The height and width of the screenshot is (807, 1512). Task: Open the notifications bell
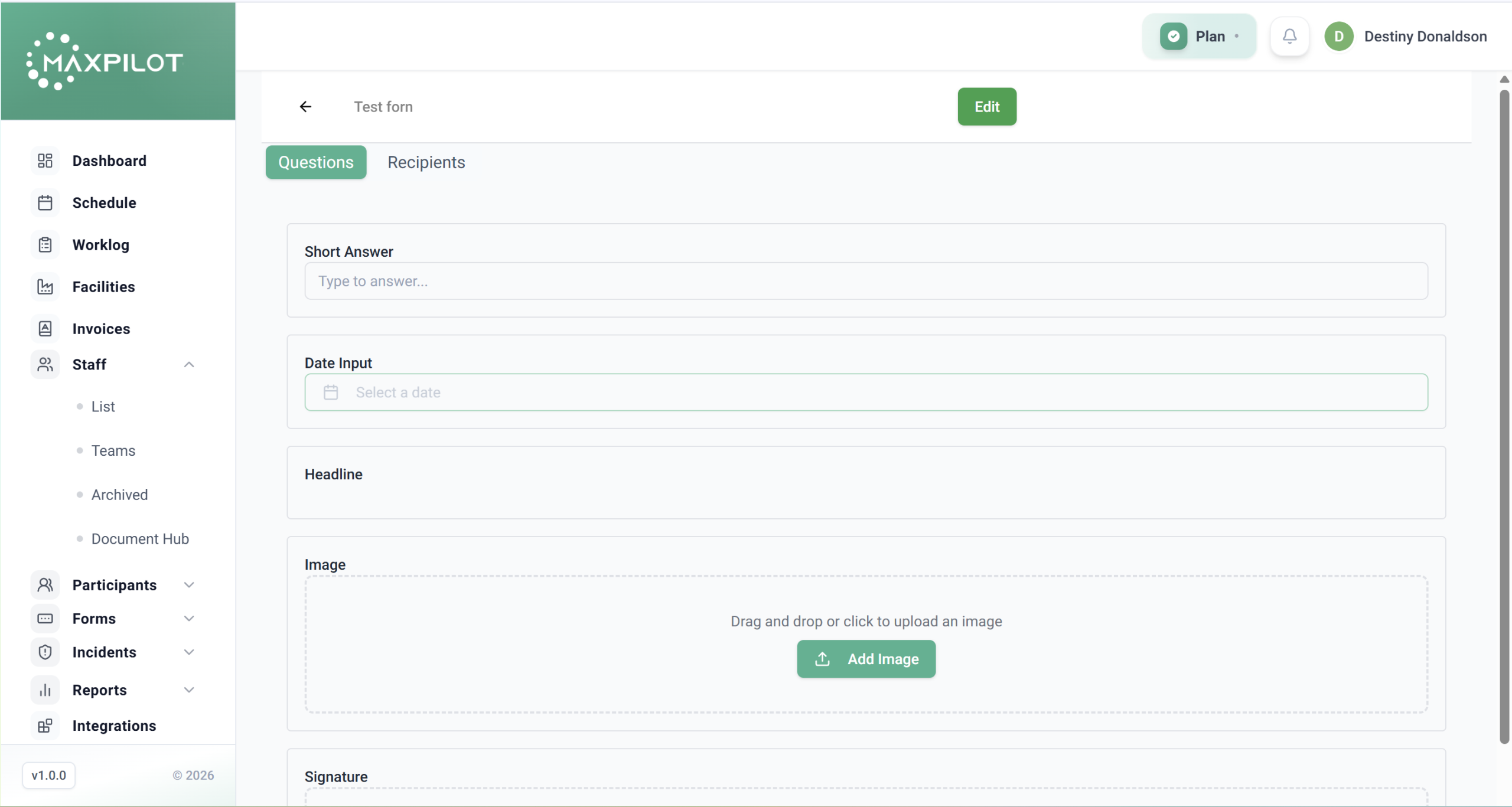click(x=1289, y=37)
